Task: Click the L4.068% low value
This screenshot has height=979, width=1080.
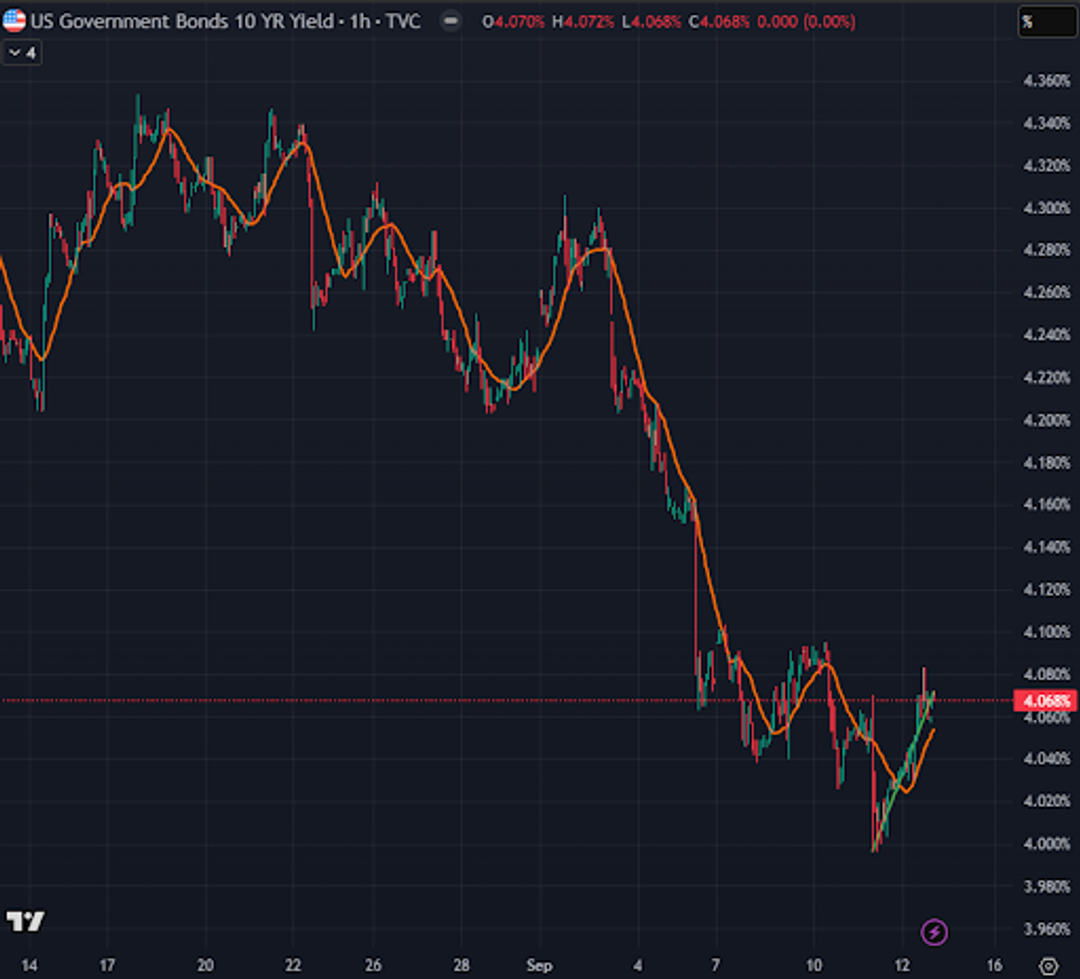Action: 651,22
